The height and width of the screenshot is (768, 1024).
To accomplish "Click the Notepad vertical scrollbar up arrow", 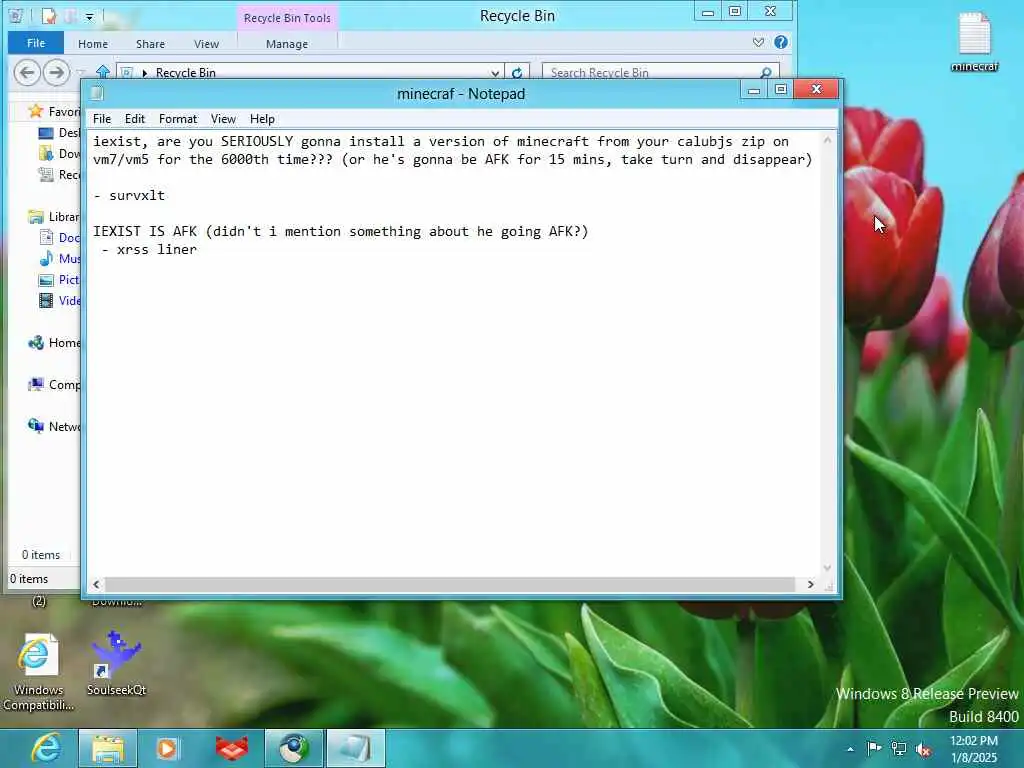I will click(827, 140).
